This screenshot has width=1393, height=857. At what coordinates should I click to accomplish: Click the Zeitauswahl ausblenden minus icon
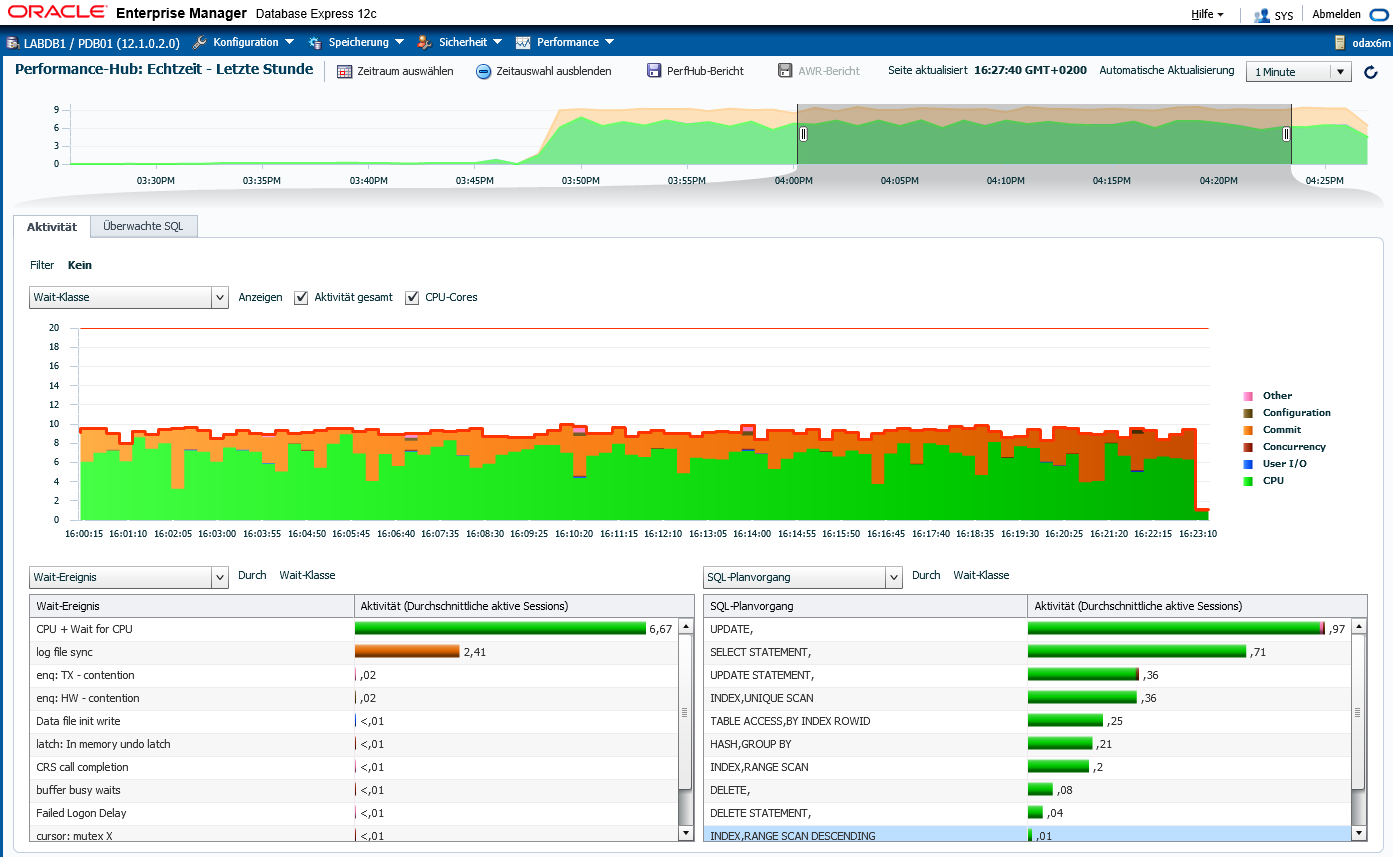[x=483, y=71]
